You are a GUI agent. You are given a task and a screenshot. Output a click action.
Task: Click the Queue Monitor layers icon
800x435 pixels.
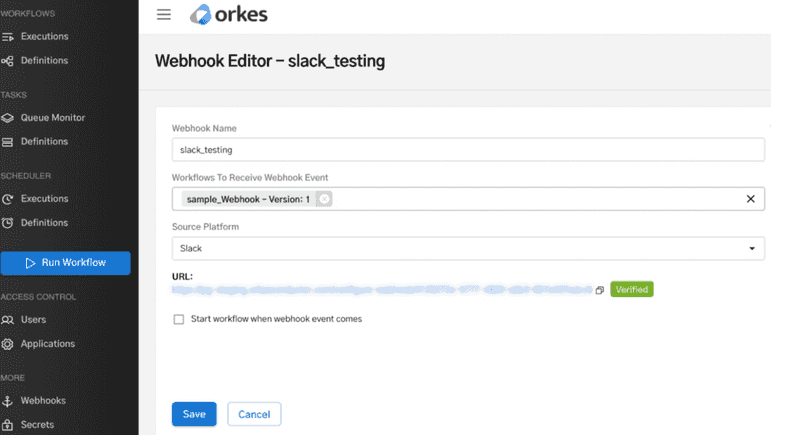pyautogui.click(x=7, y=118)
